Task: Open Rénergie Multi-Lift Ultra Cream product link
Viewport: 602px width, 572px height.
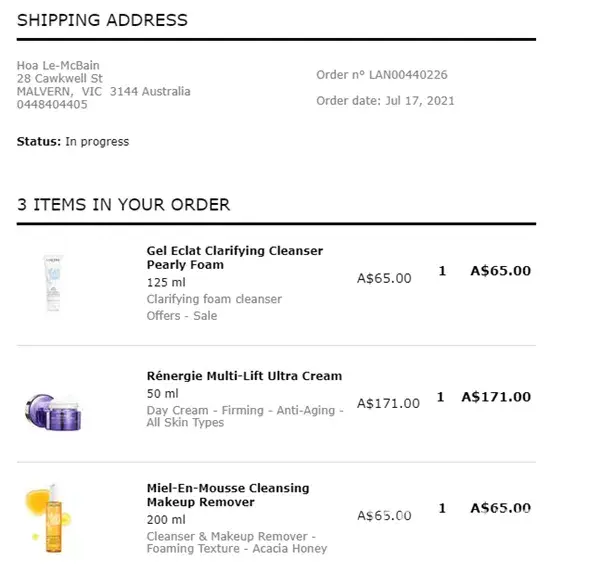Action: pos(244,376)
